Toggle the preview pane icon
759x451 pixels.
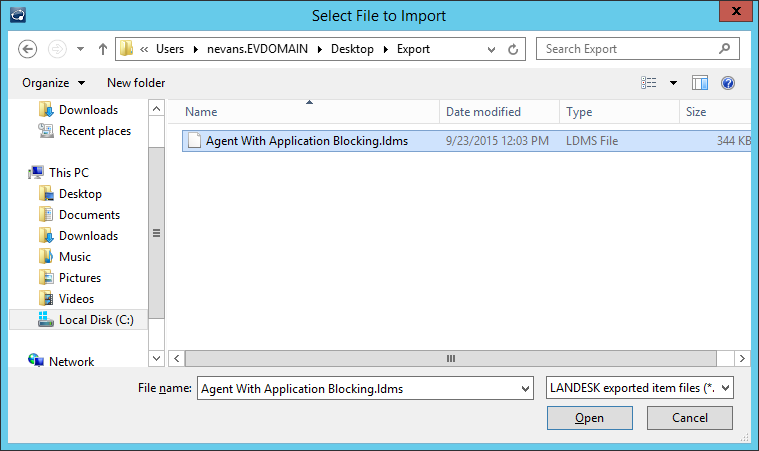700,83
